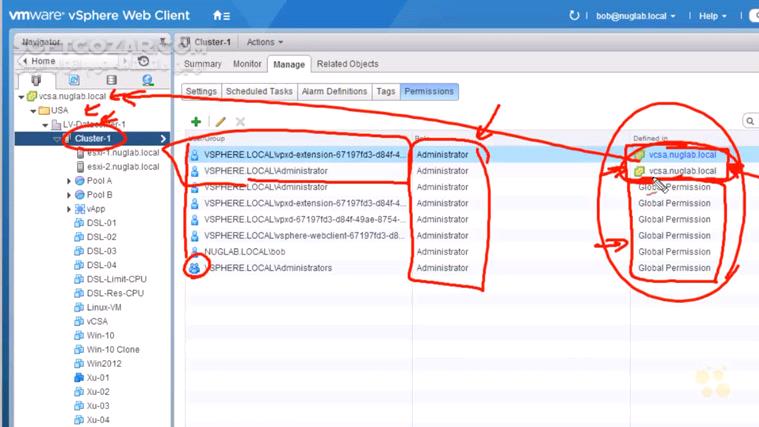Select esxi-2.nuglab.local host in tree
The height and width of the screenshot is (427, 759).
click(123, 167)
